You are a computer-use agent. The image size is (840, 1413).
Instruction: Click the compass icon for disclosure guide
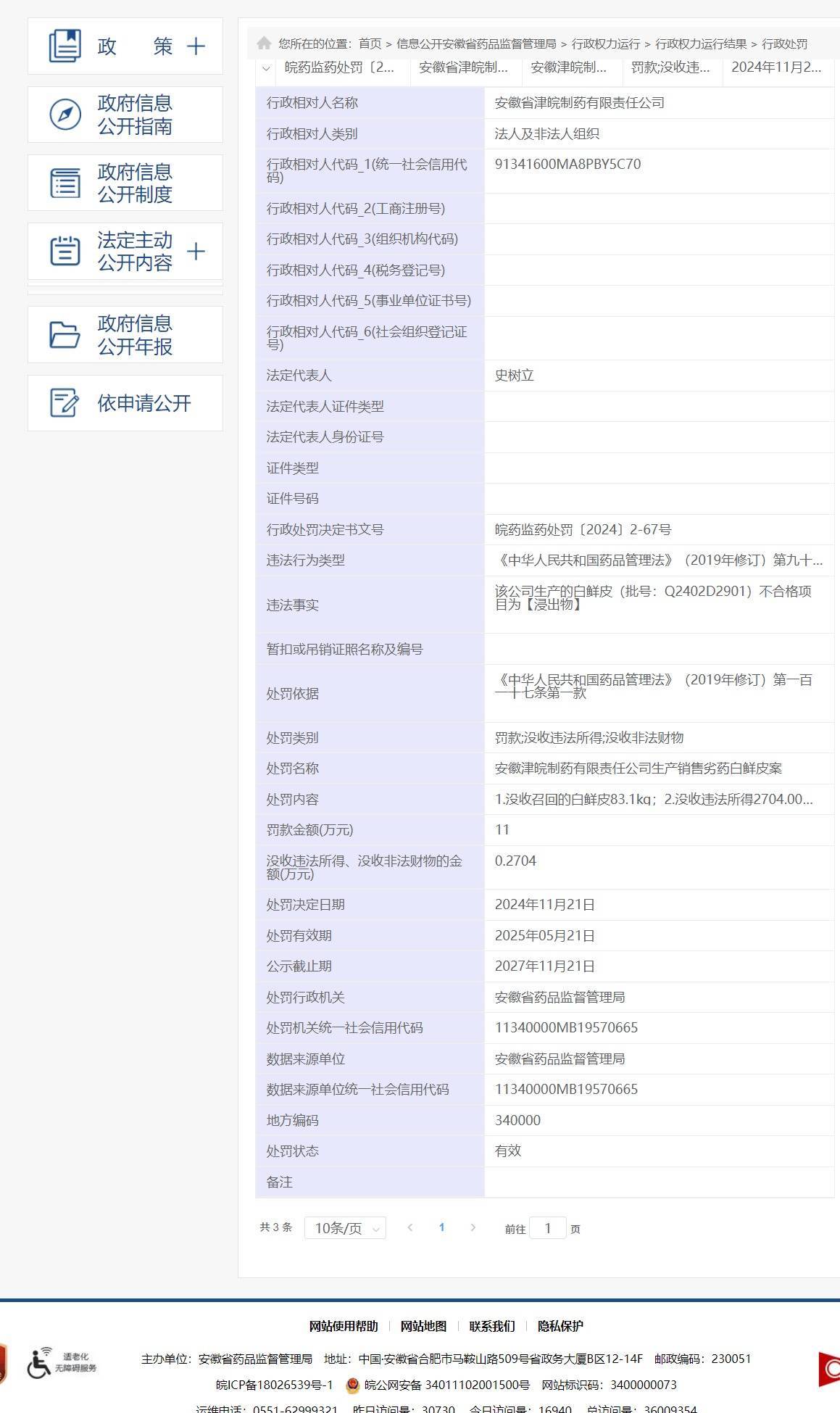[x=65, y=115]
